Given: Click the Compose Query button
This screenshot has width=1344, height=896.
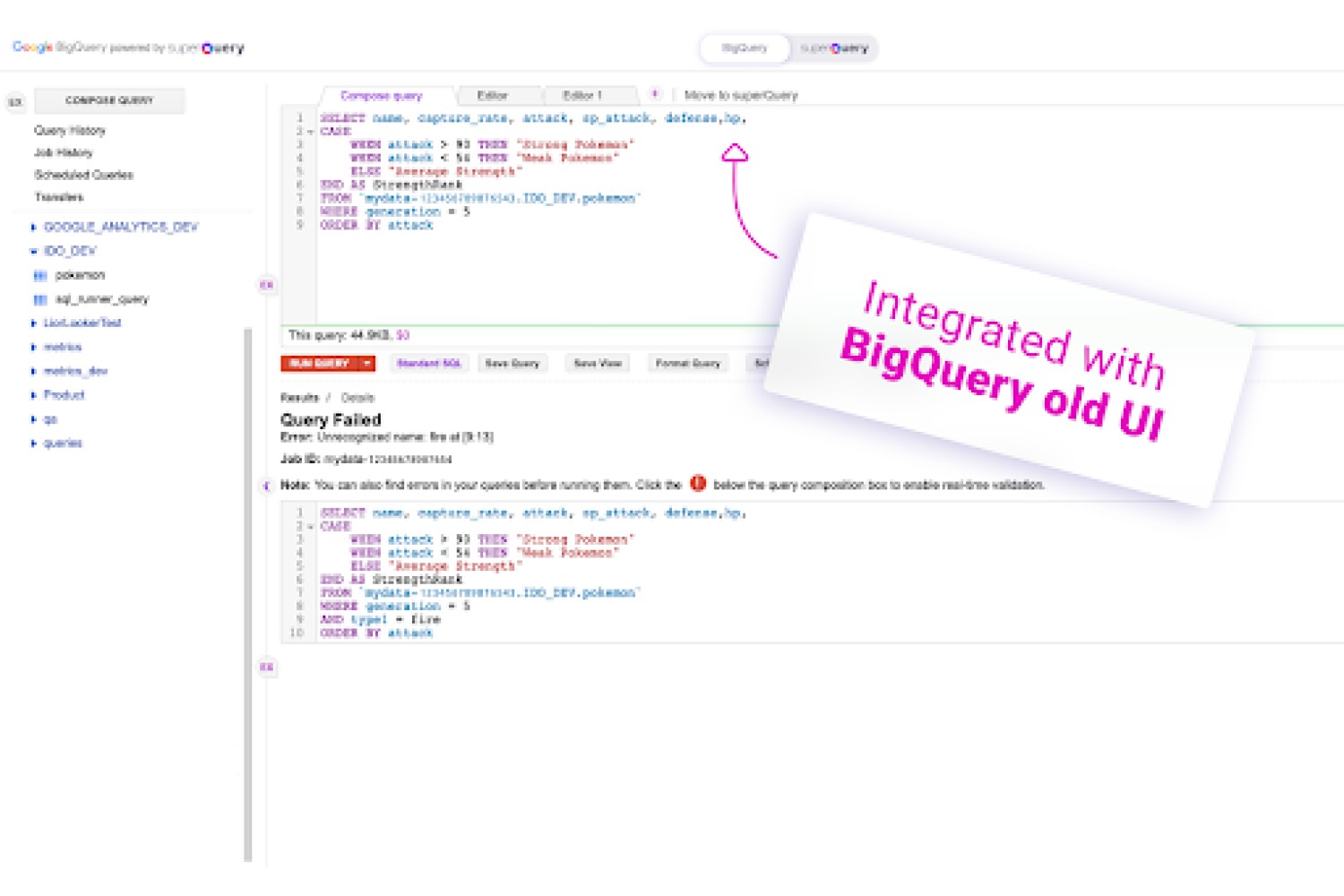Looking at the screenshot, I should [x=109, y=100].
